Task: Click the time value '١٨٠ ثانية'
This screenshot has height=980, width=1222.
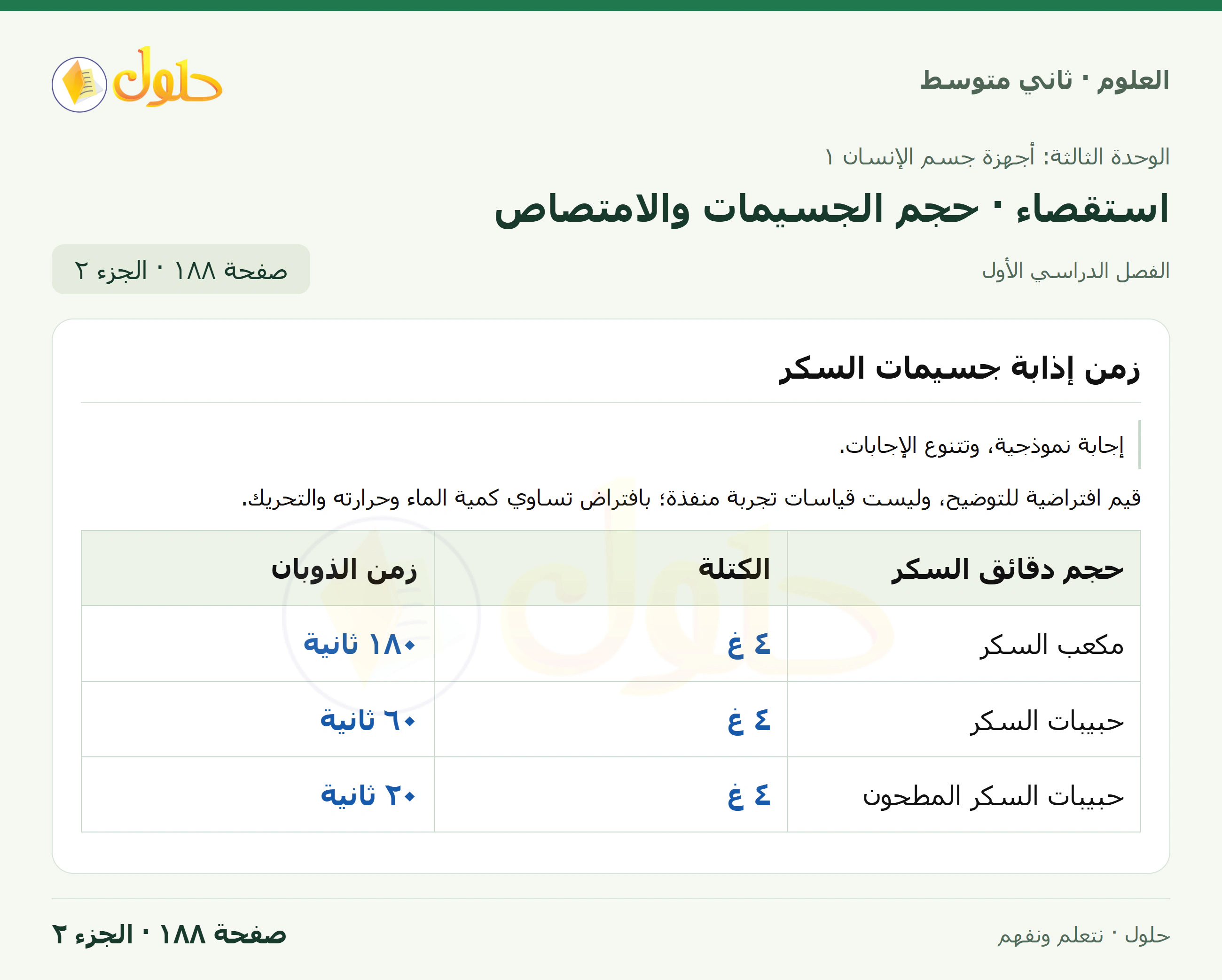Action: point(360,644)
